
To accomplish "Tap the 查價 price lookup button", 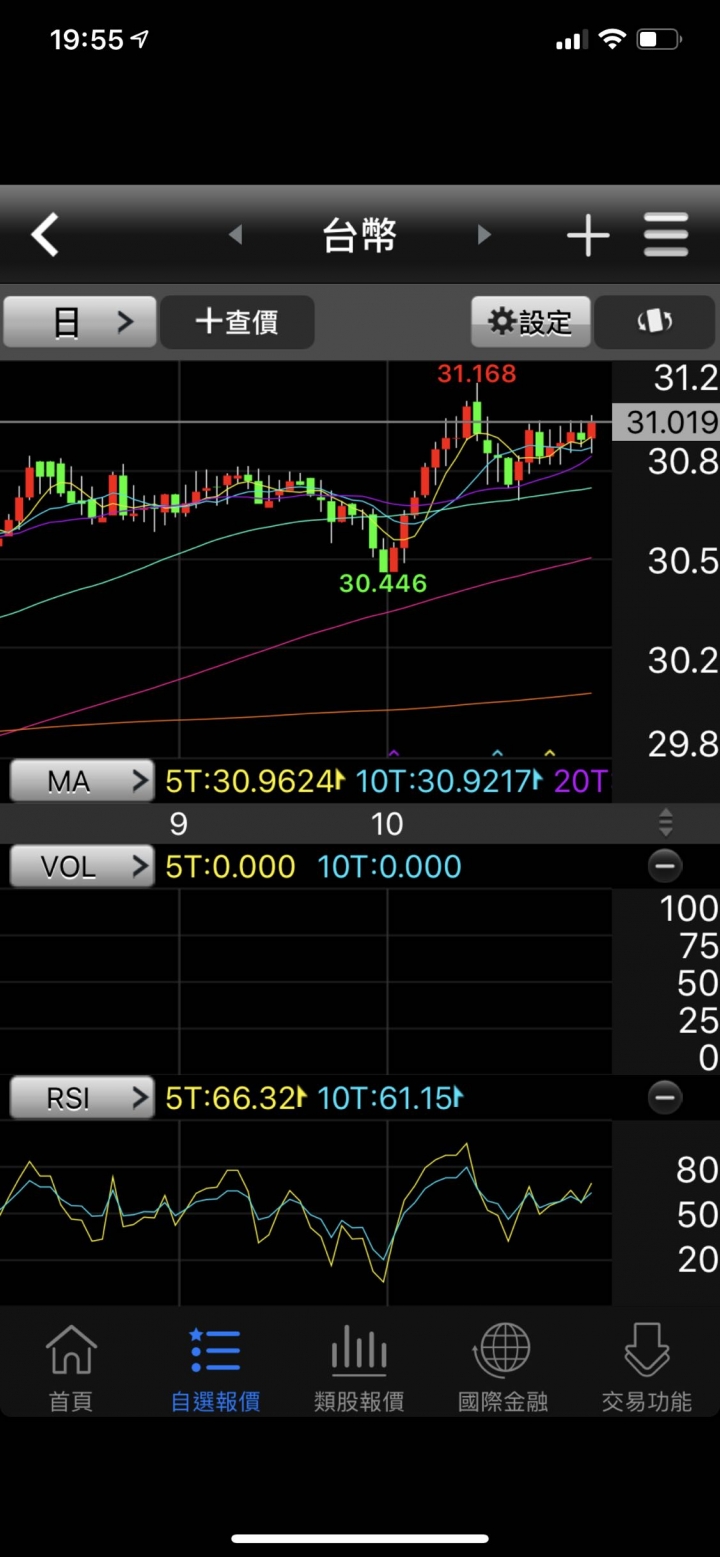I will click(x=237, y=322).
